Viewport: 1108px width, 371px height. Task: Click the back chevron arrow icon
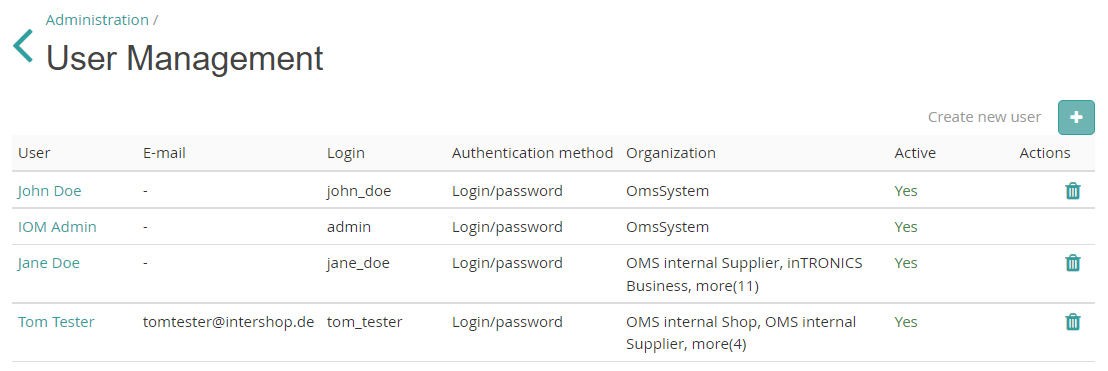tap(23, 46)
